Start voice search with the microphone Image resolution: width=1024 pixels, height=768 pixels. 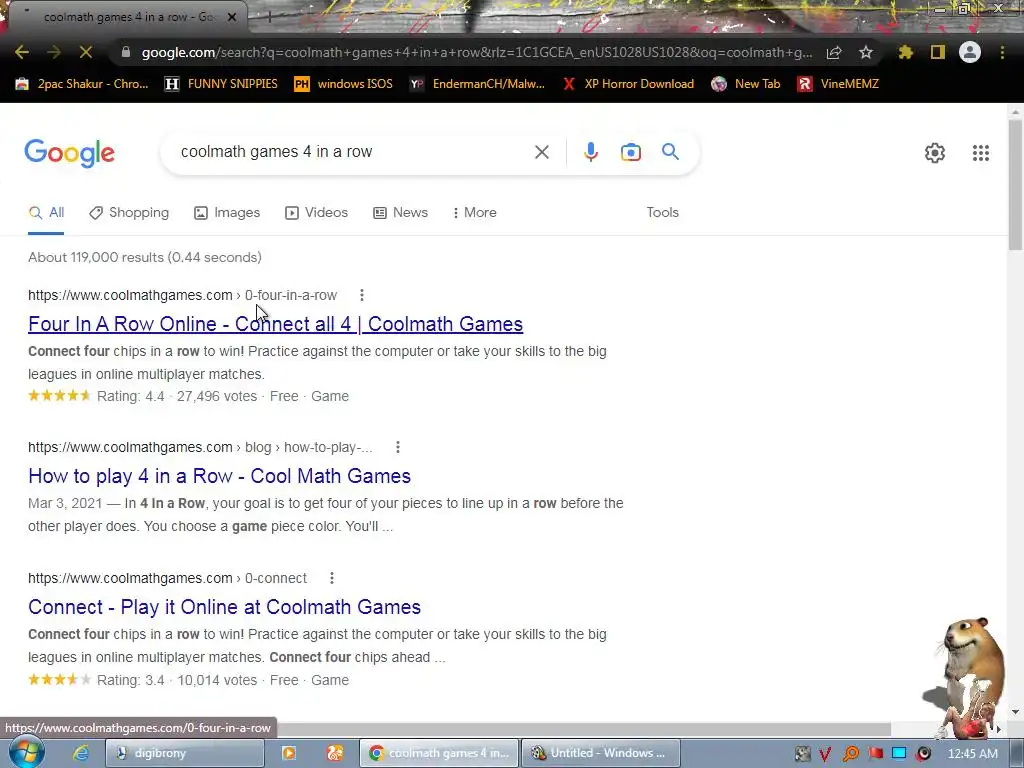point(590,152)
